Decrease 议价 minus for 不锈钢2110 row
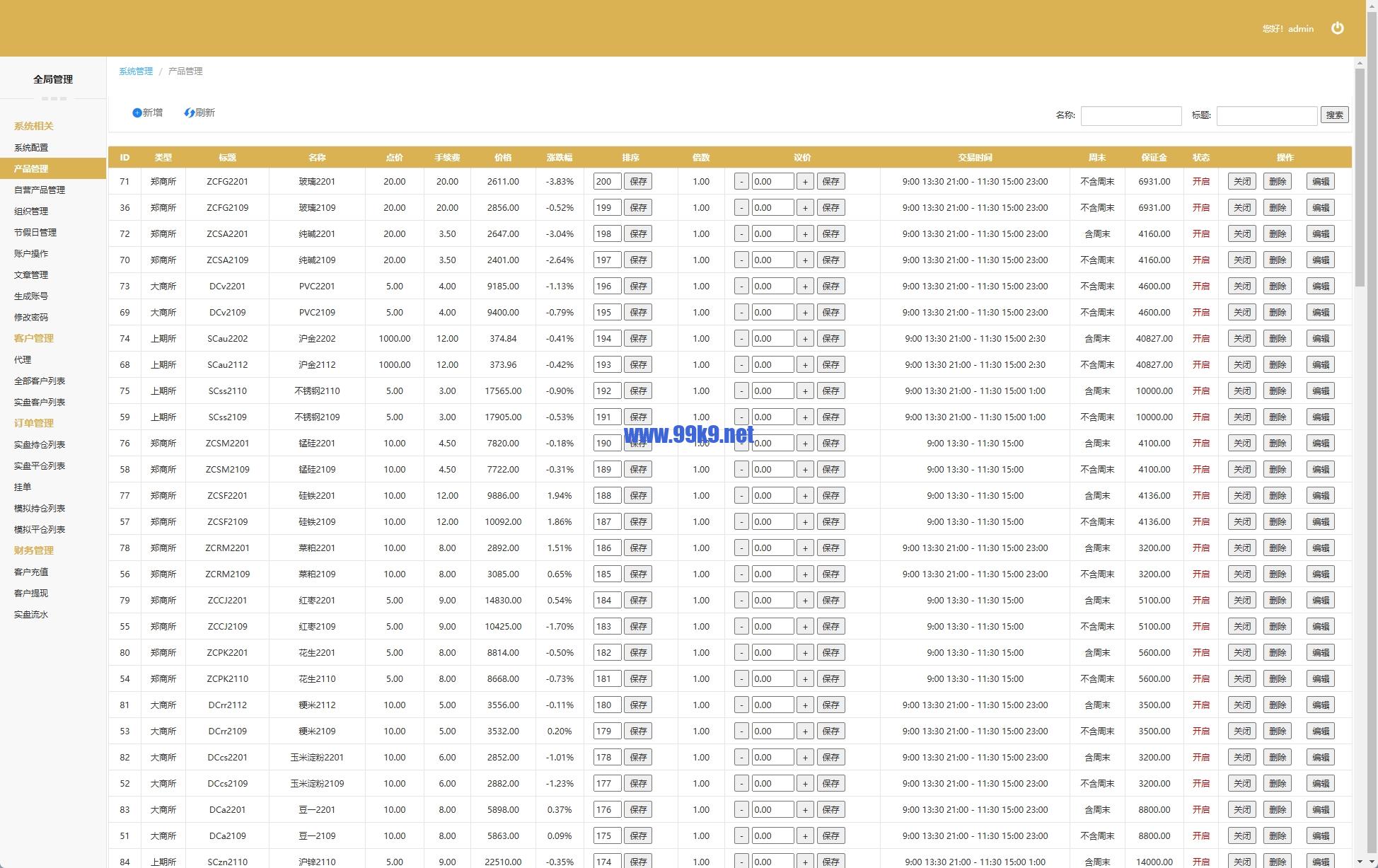This screenshot has width=1378, height=868. pos(741,390)
